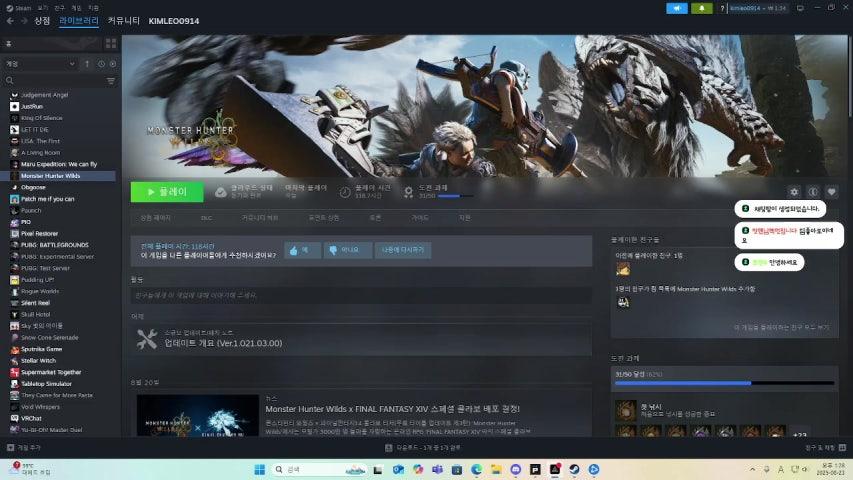Click the library search field
This screenshot has height=480, width=853.
[x=54, y=81]
